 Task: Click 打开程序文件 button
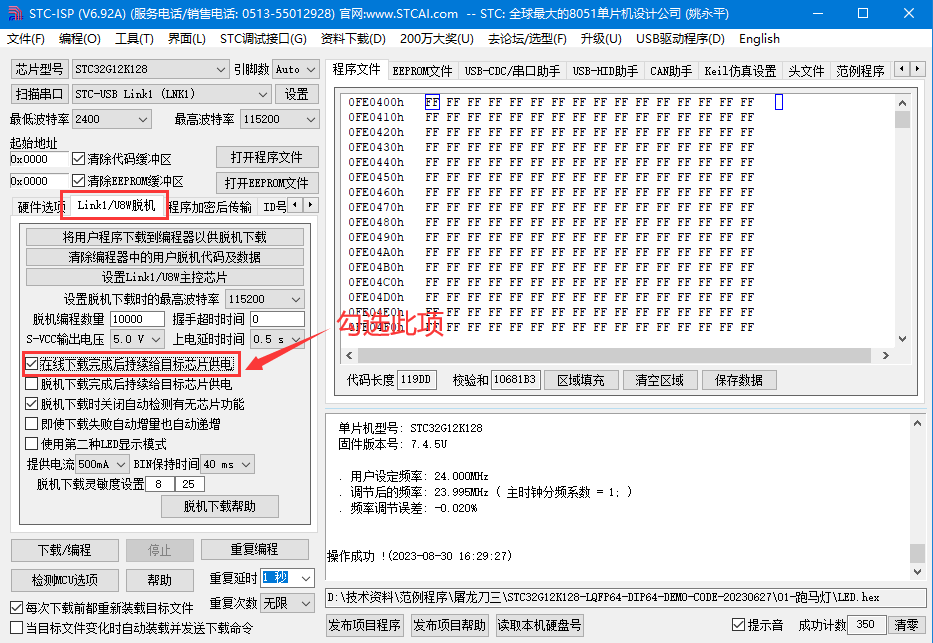coord(267,157)
